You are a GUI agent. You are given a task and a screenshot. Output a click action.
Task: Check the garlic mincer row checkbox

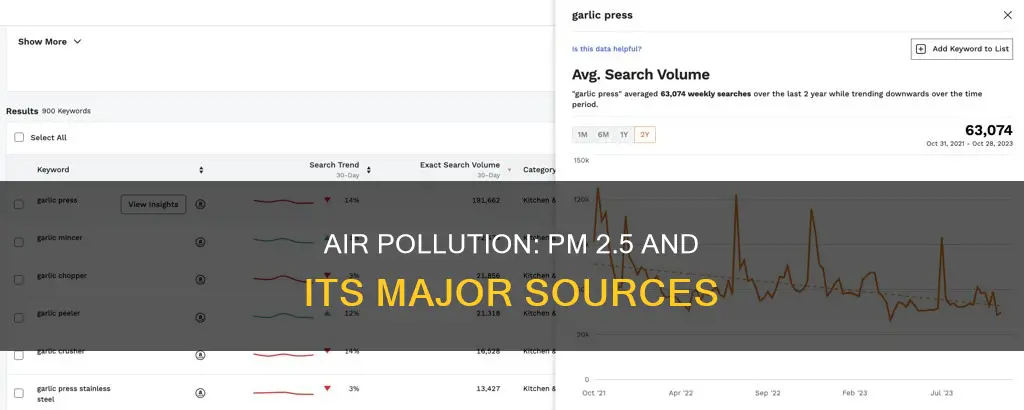(x=19, y=242)
